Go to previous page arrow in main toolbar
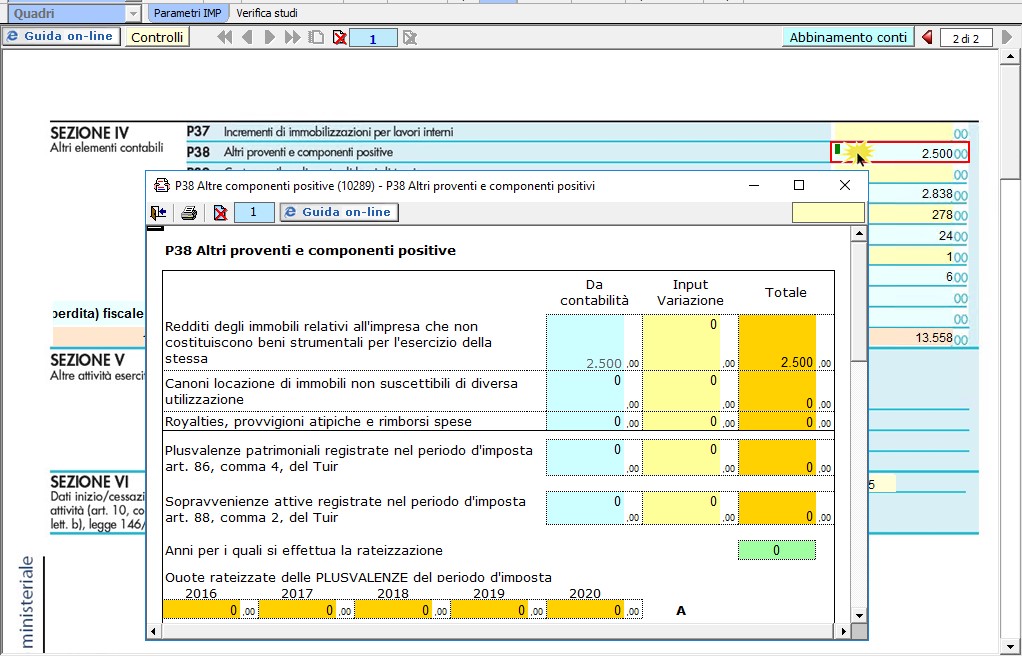The height and width of the screenshot is (657, 1022). [247, 38]
